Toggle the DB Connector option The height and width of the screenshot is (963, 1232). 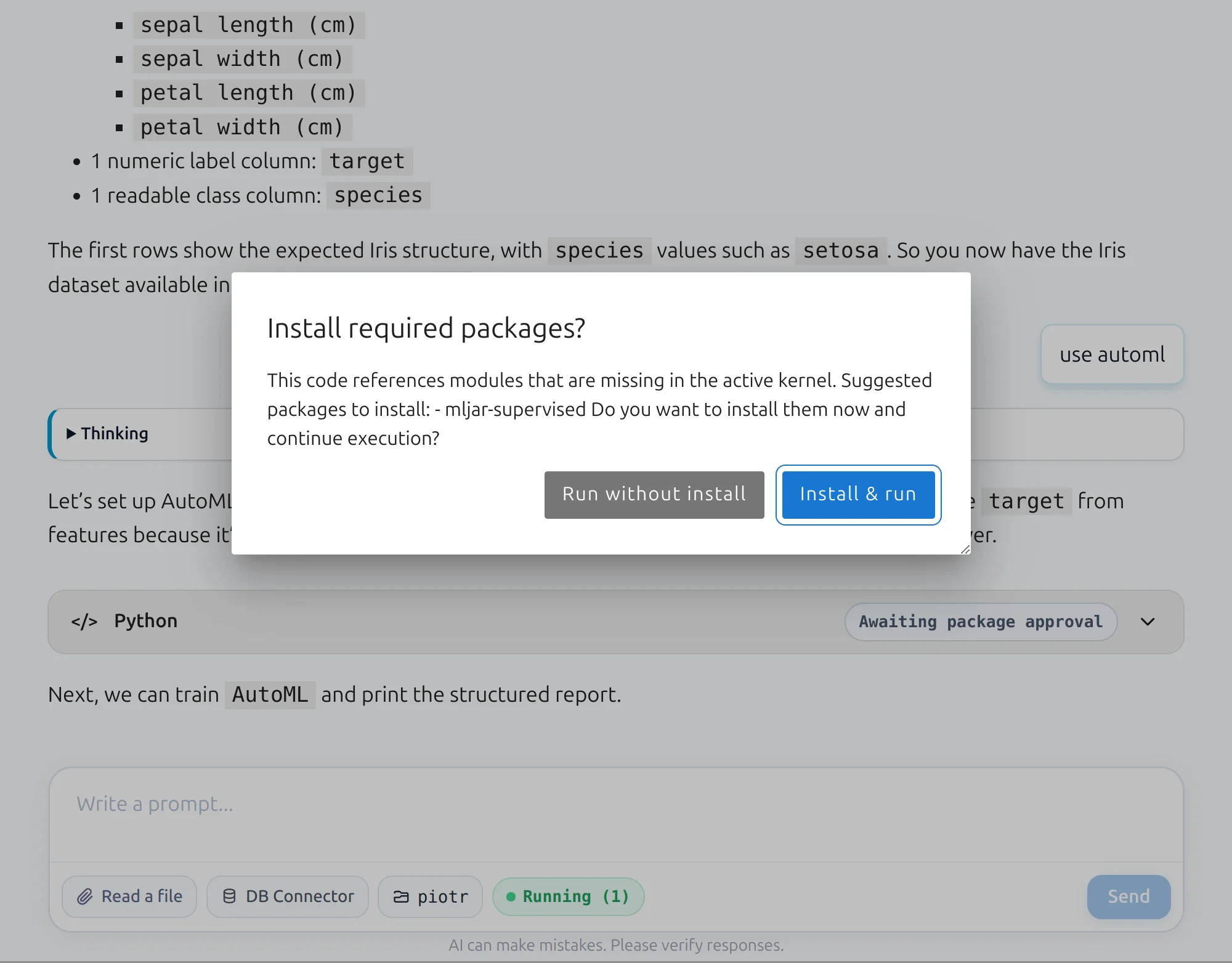287,896
